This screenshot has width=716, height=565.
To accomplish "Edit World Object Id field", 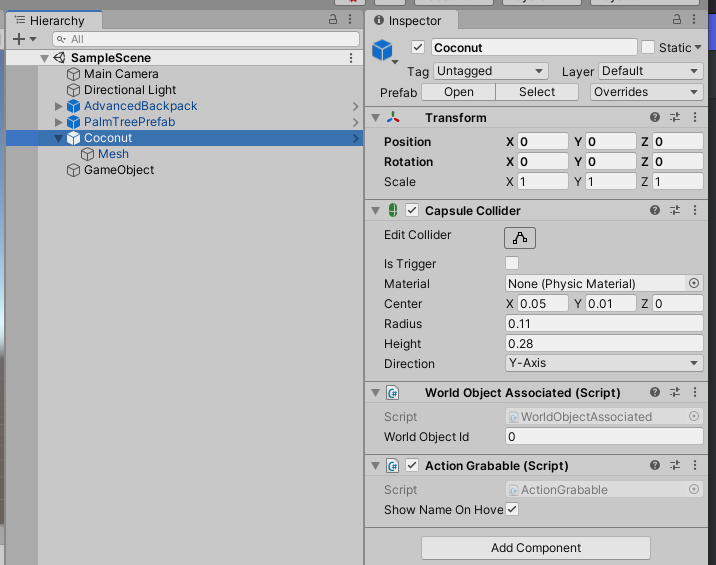I will [604, 437].
